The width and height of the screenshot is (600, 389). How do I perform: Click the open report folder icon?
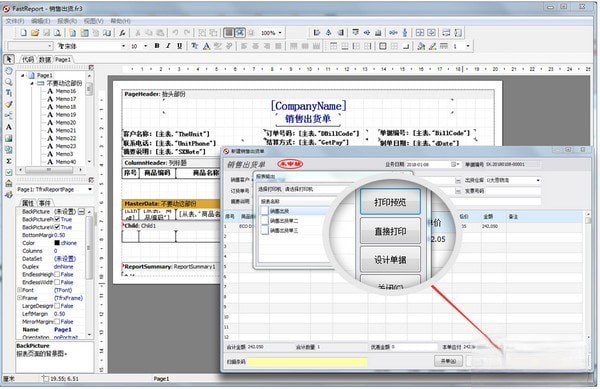point(35,33)
